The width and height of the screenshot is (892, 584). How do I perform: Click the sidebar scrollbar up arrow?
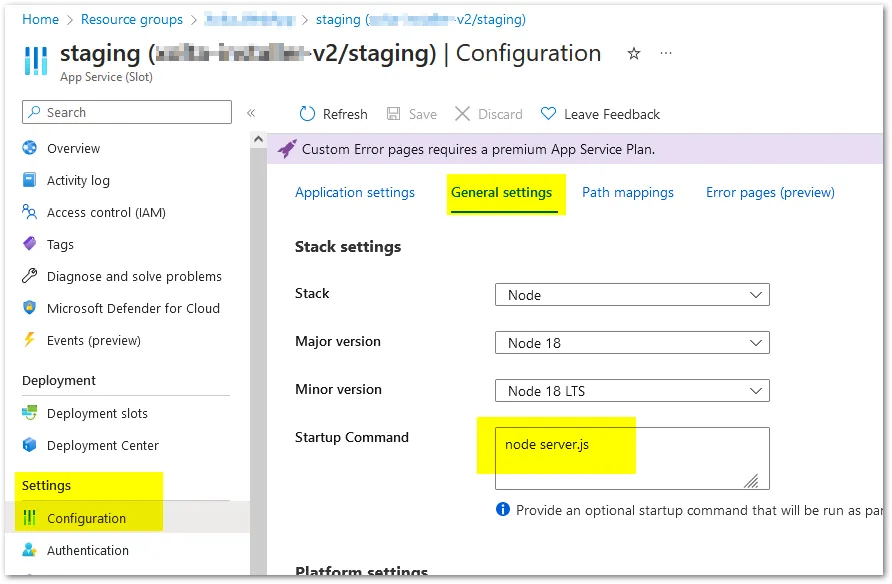click(258, 139)
